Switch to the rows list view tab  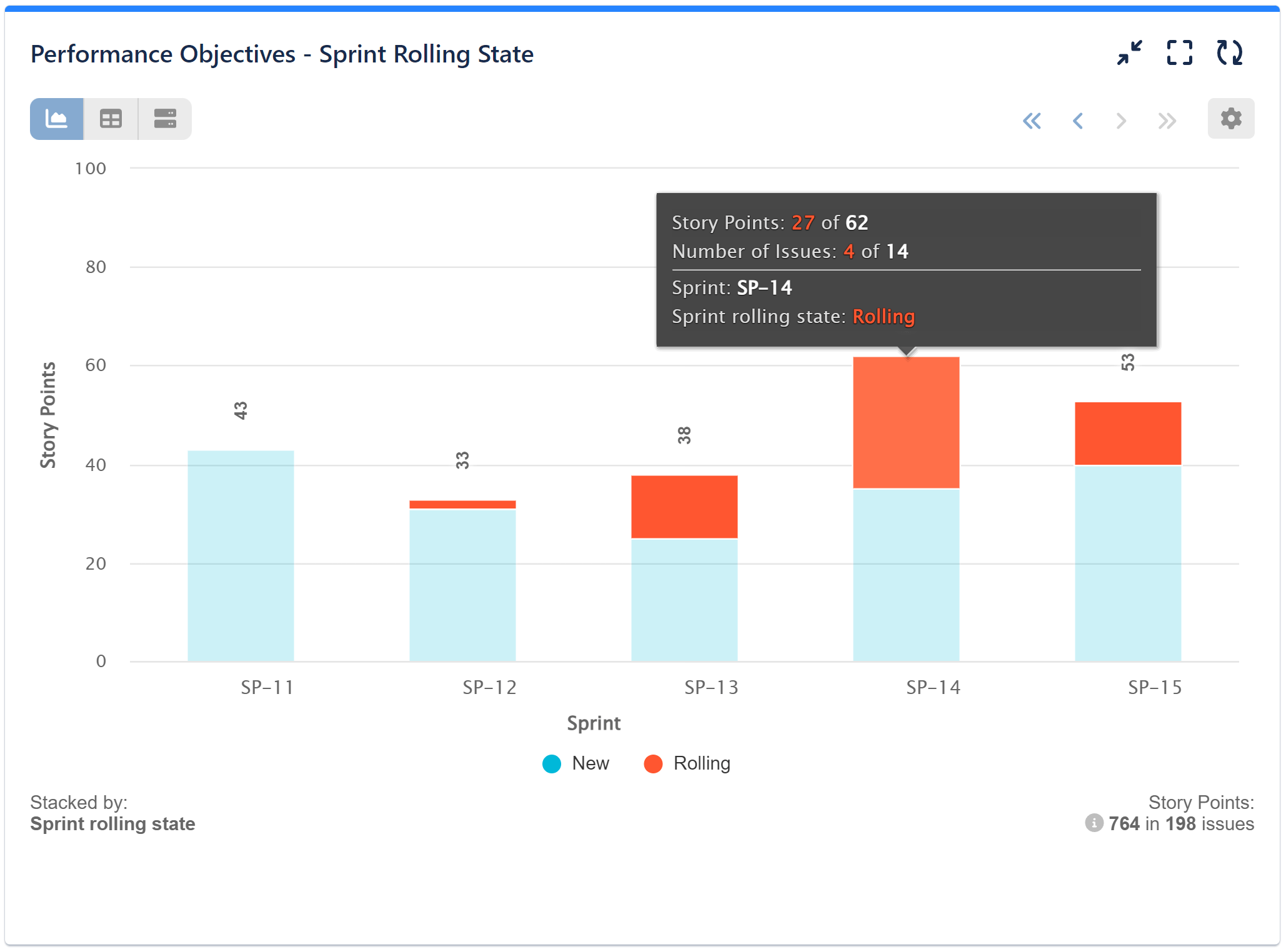tap(164, 118)
